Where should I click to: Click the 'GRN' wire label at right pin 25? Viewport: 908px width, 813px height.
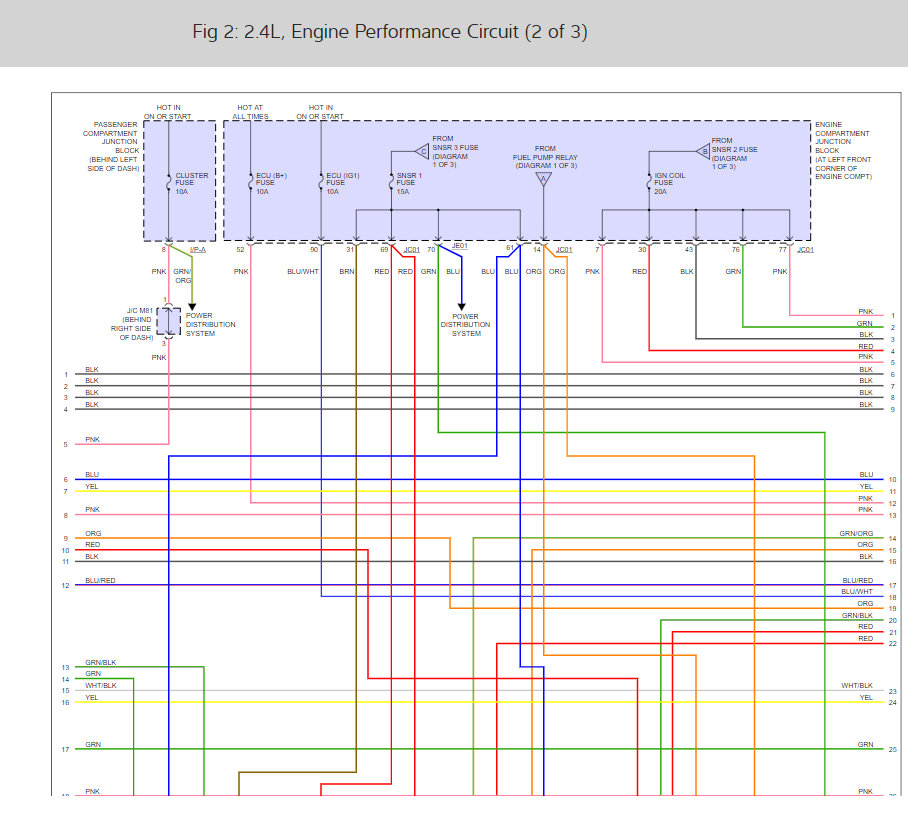865,745
